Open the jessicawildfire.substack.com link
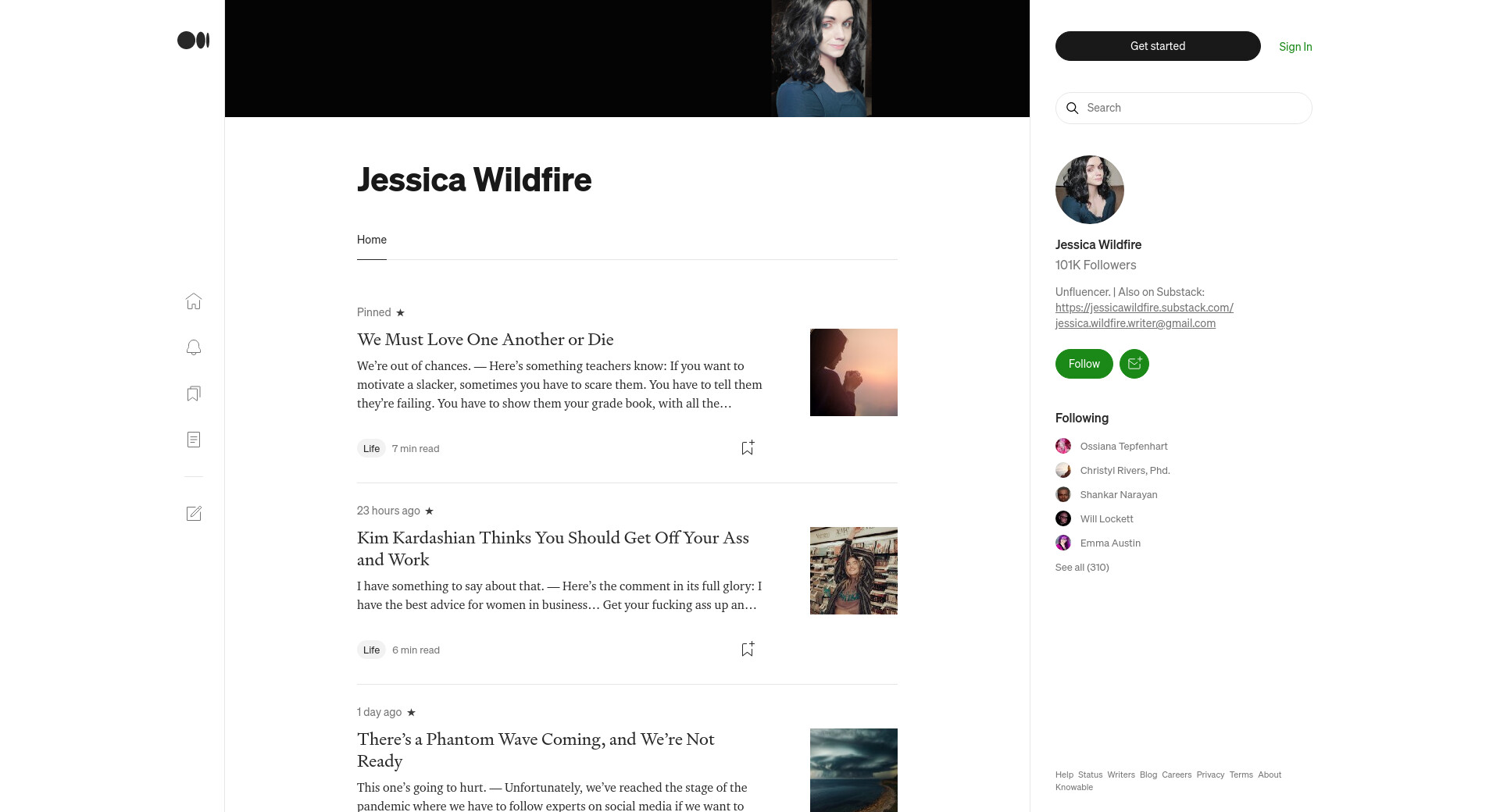This screenshot has width=1500, height=812. tap(1145, 308)
